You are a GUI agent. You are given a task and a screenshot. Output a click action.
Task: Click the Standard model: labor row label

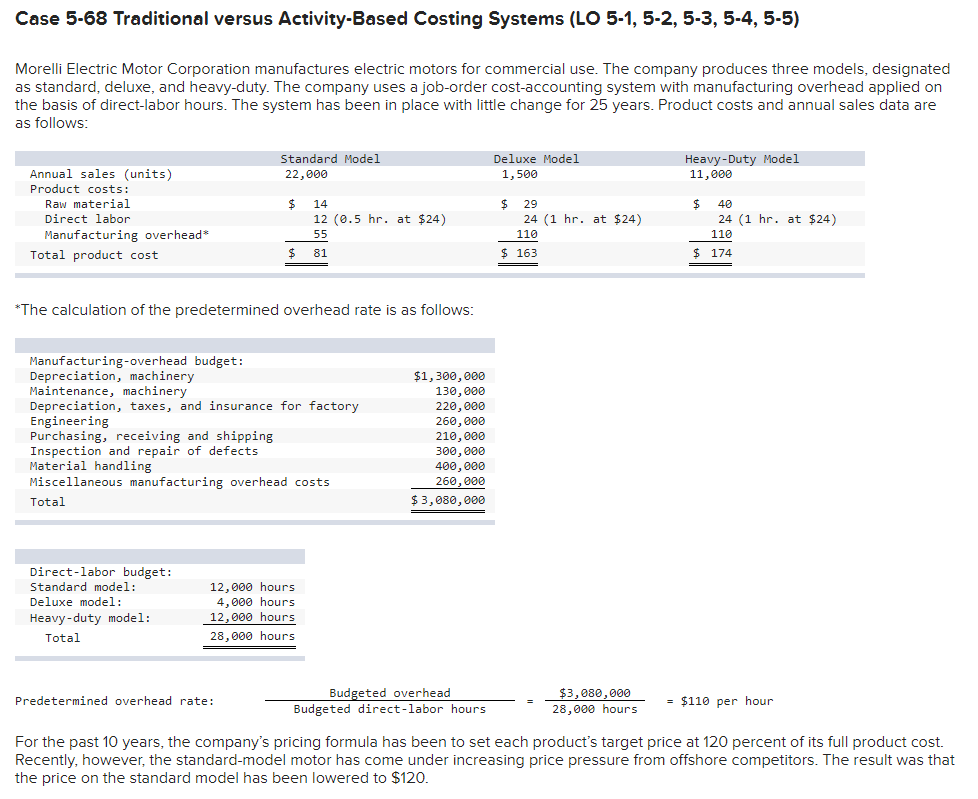point(83,587)
